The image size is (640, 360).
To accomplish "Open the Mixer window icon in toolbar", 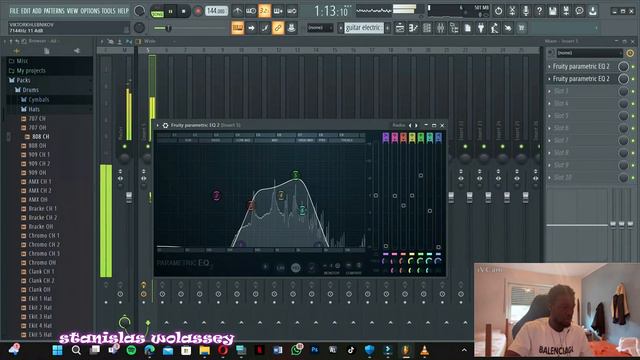I will (x=441, y=28).
